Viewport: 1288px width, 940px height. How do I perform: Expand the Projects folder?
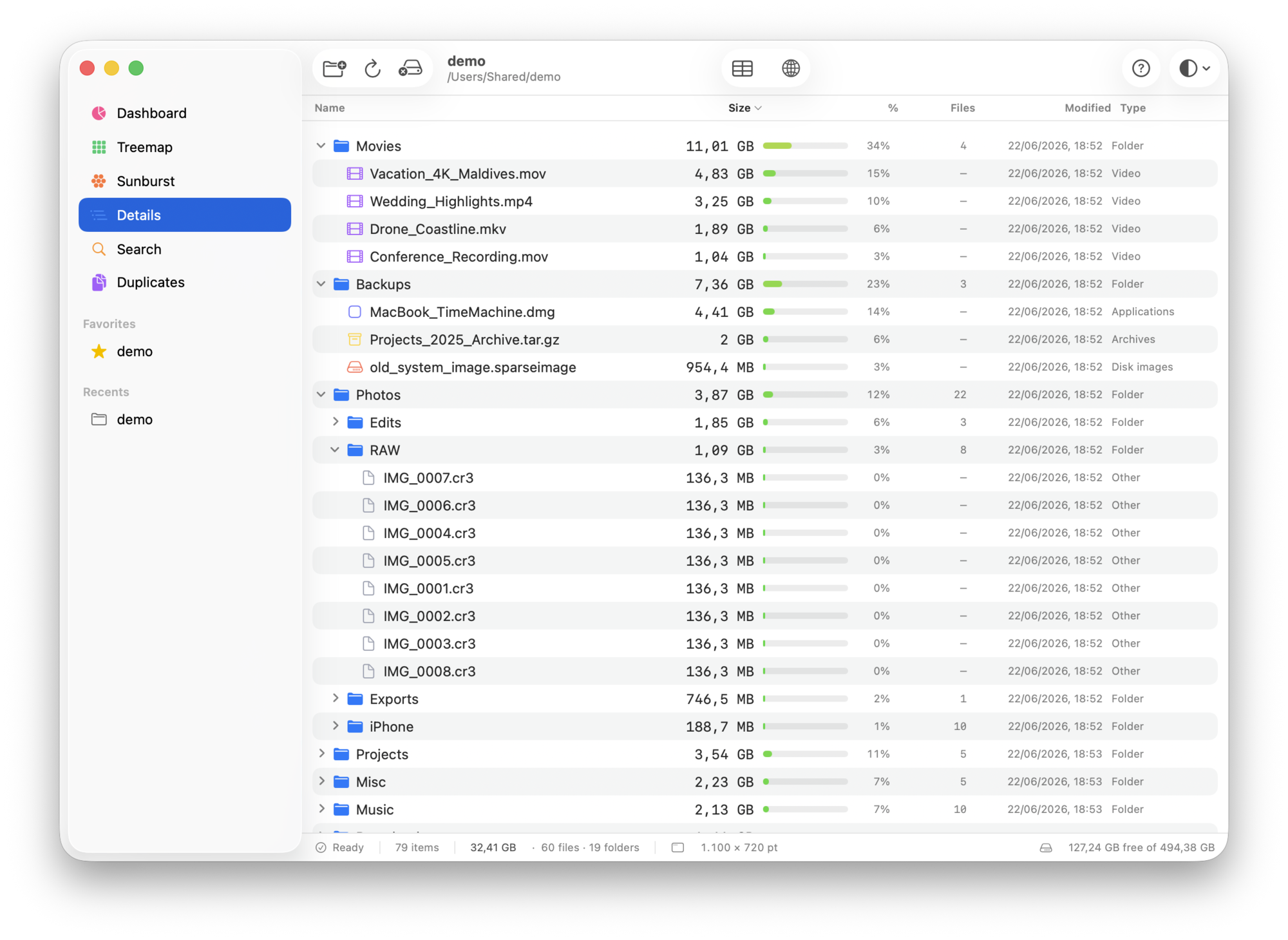coord(321,754)
